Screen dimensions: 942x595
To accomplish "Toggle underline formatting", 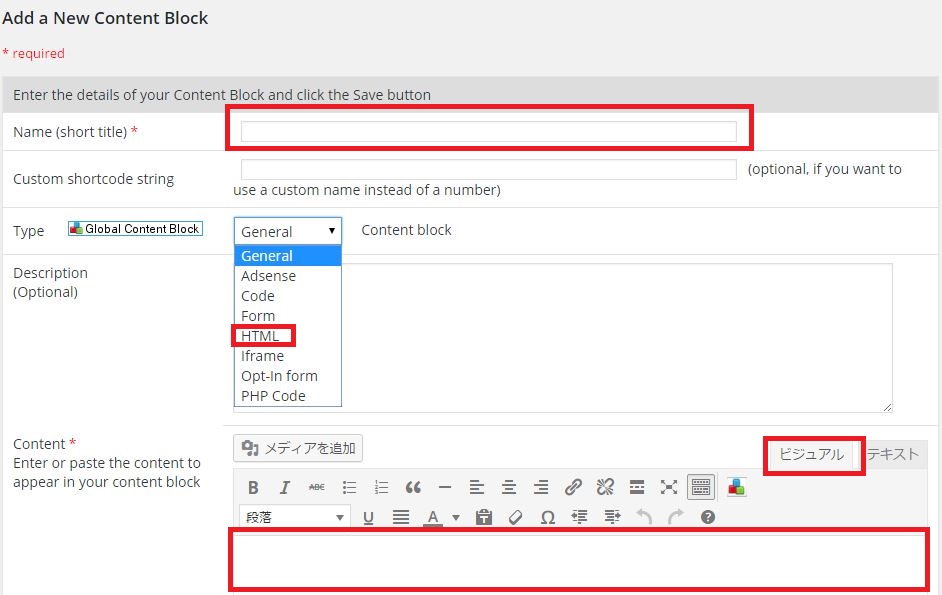I will 368,517.
